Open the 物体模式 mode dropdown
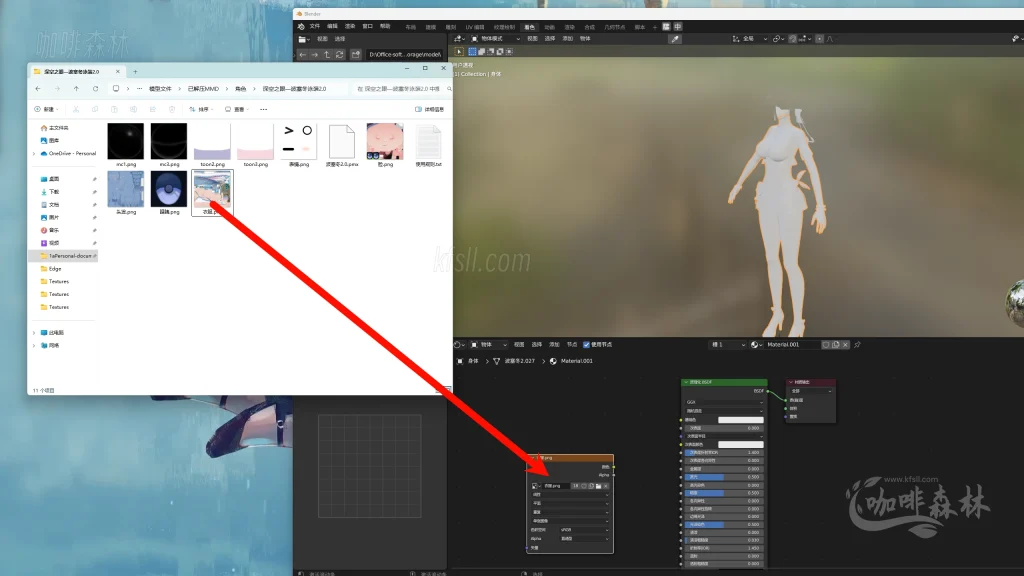The width and height of the screenshot is (1024, 576). tap(496, 39)
